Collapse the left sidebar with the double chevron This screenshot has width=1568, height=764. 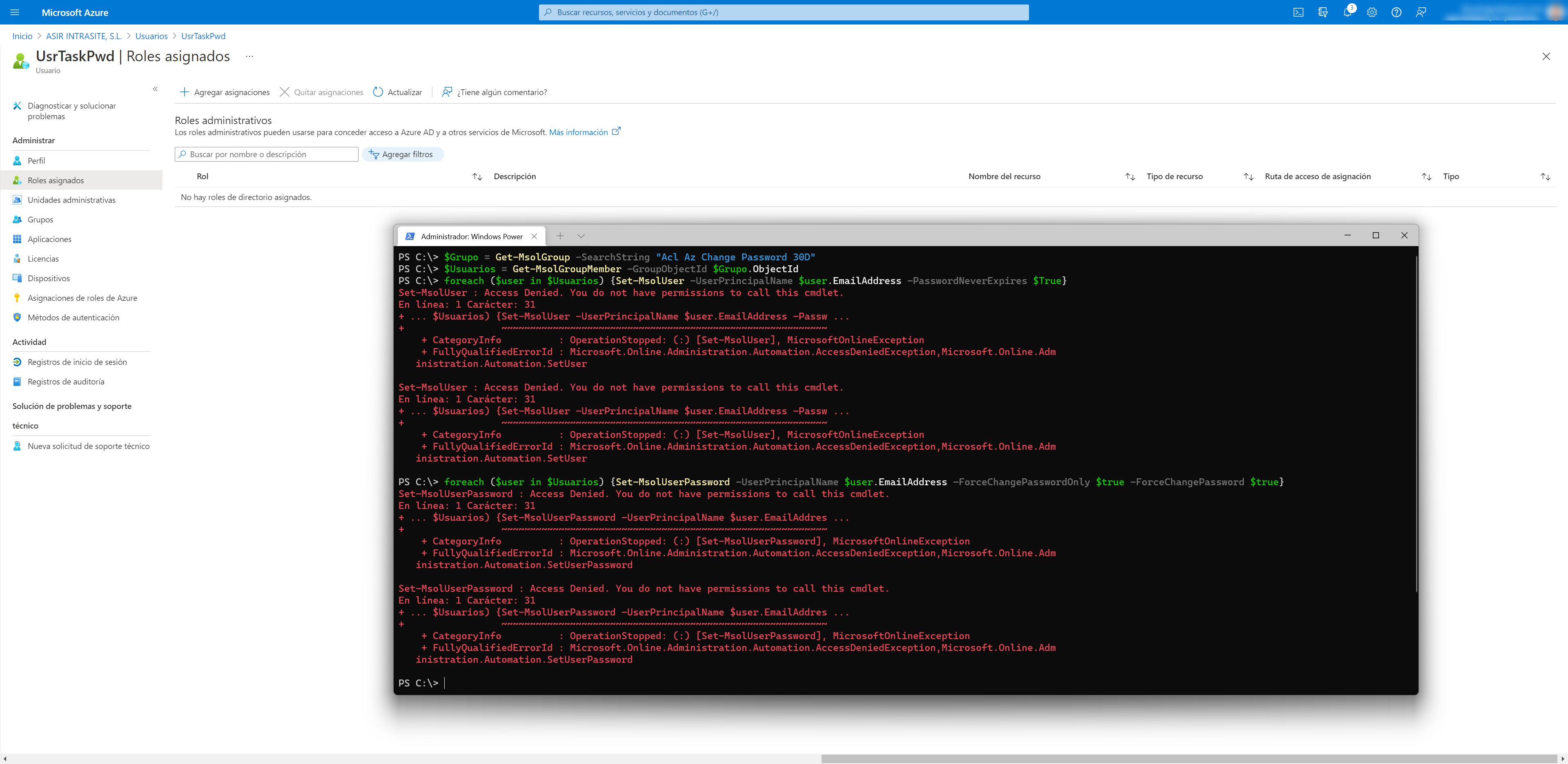coord(155,89)
